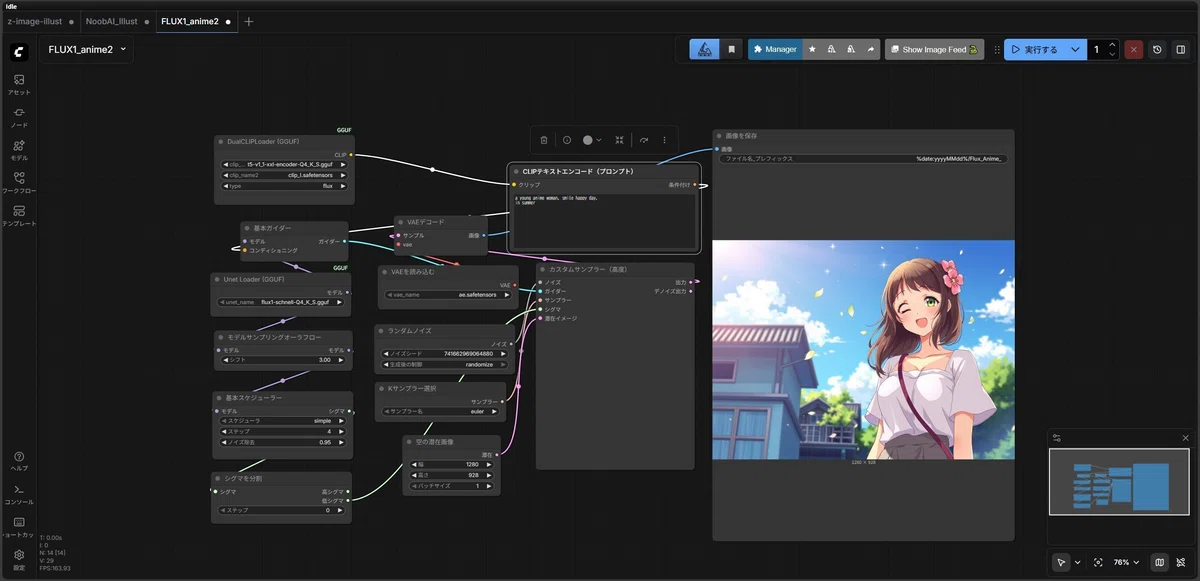Viewport: 1200px width, 581px height.
Task: Click the prompt text area in CLIP encode node
Action: (604, 220)
